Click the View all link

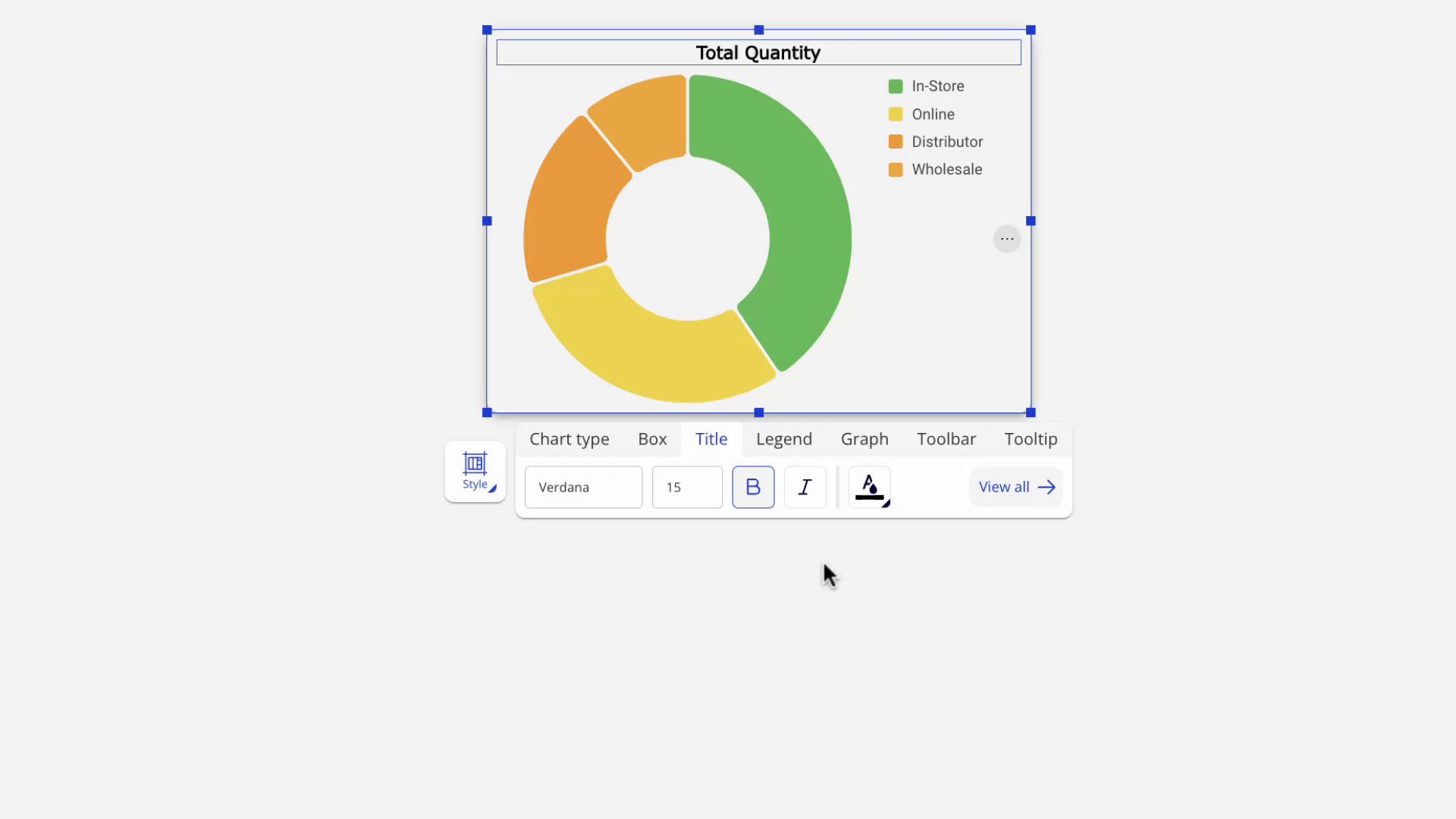click(x=1015, y=487)
